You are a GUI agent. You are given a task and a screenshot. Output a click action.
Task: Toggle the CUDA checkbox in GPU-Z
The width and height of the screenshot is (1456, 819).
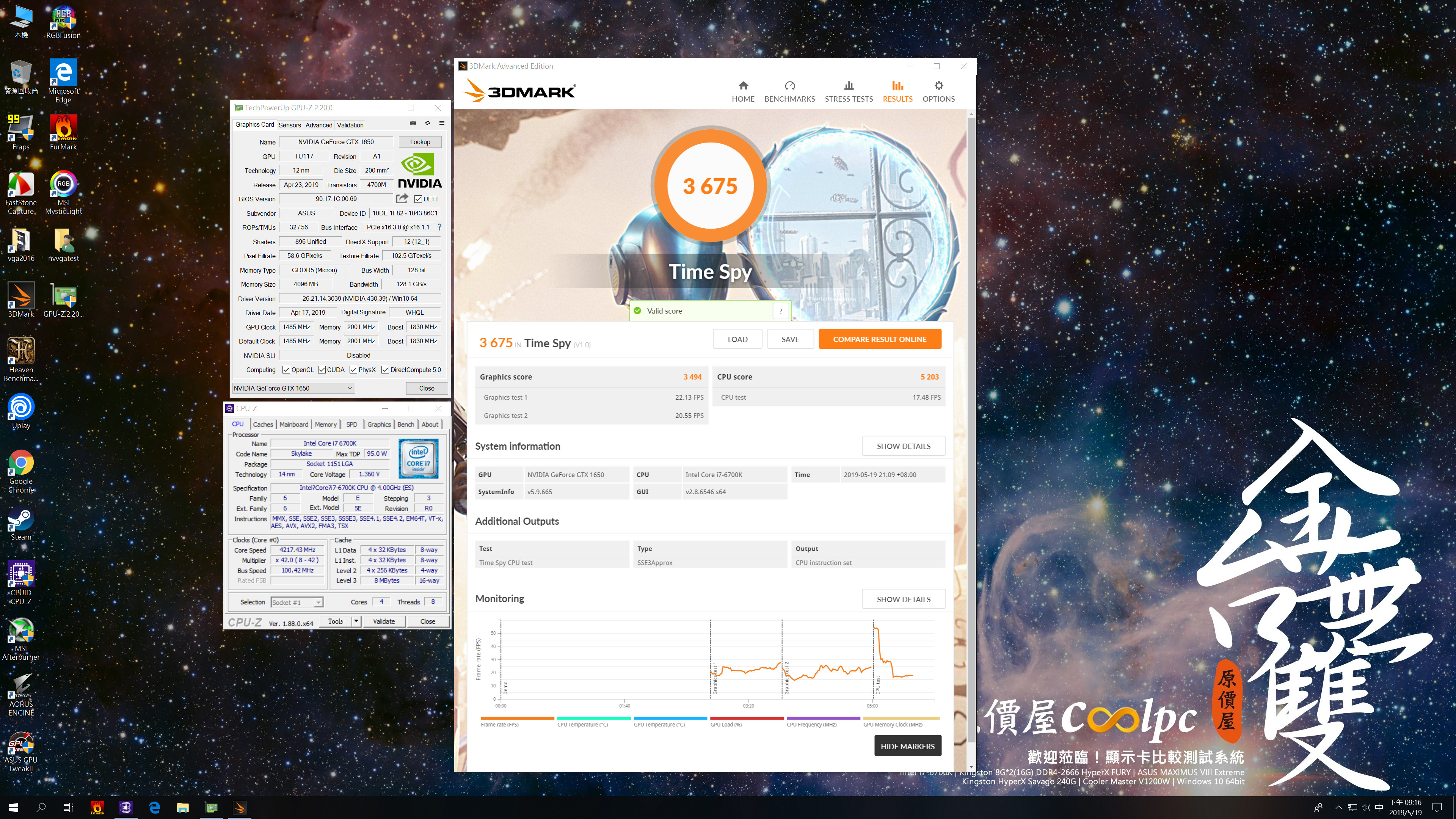[x=322, y=370]
